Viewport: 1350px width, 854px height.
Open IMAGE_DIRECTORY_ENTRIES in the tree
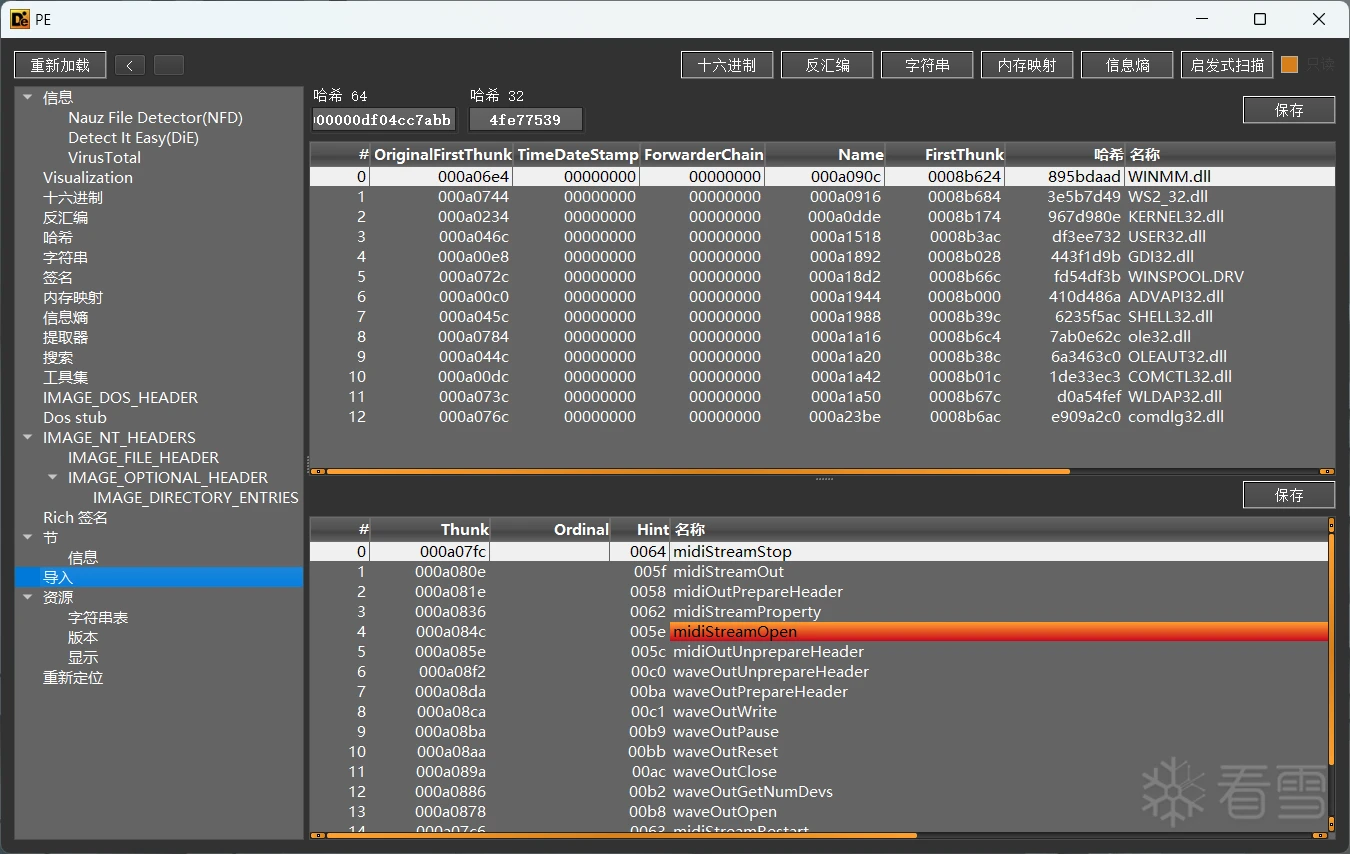point(196,497)
